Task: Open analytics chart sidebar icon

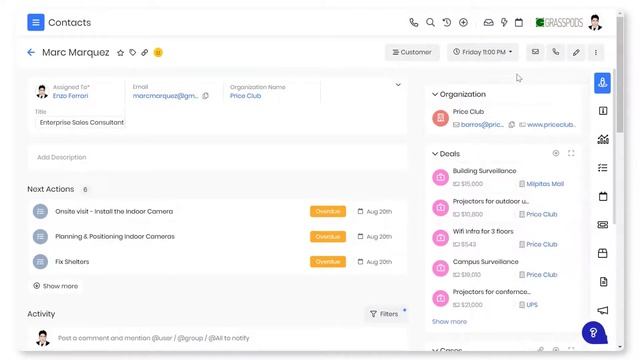Action: coord(603,139)
